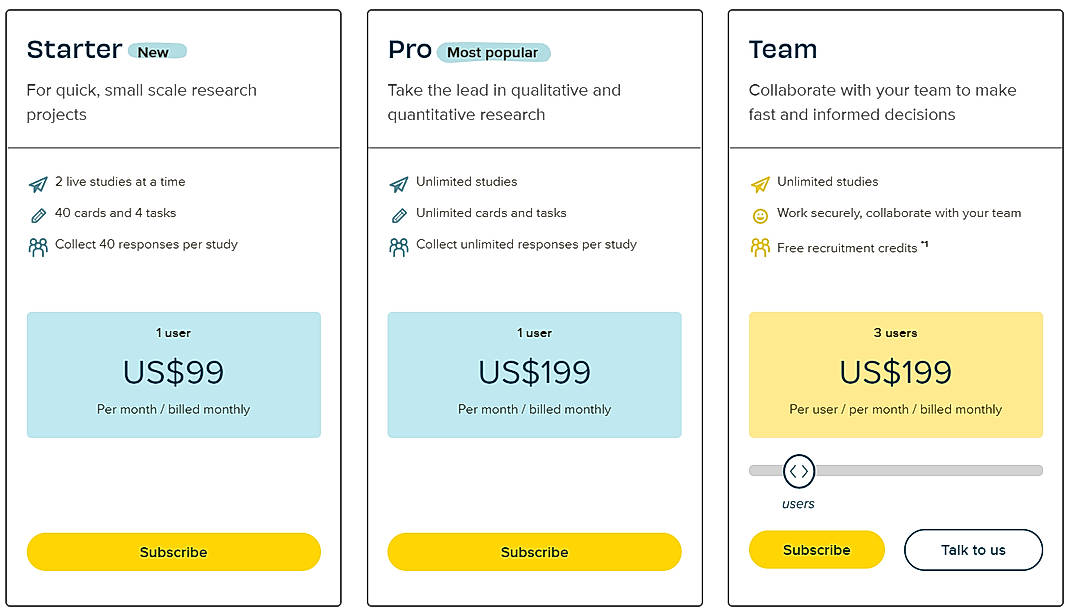Click the US$99 pricing panel
This screenshot has height=613, width=1070.
[173, 374]
